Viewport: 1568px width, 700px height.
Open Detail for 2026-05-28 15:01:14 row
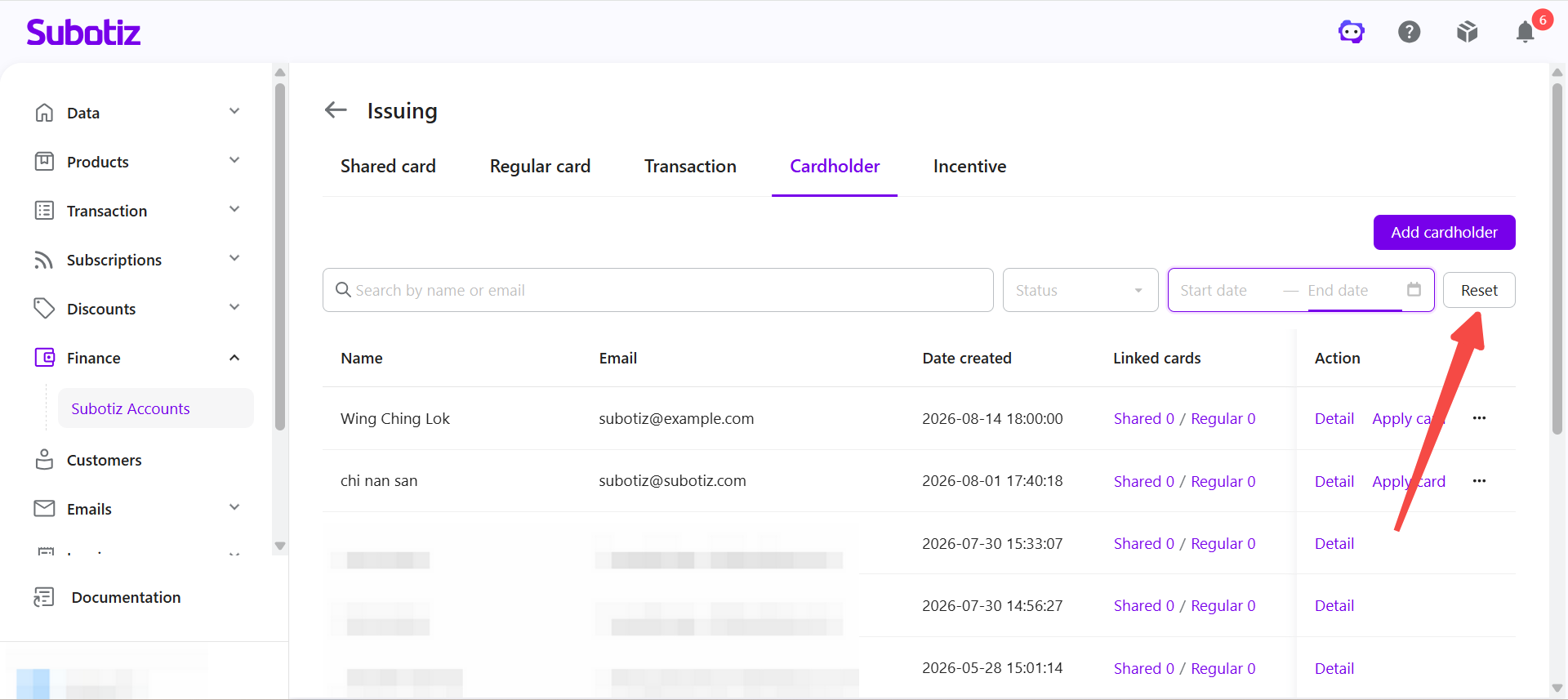pyautogui.click(x=1334, y=668)
